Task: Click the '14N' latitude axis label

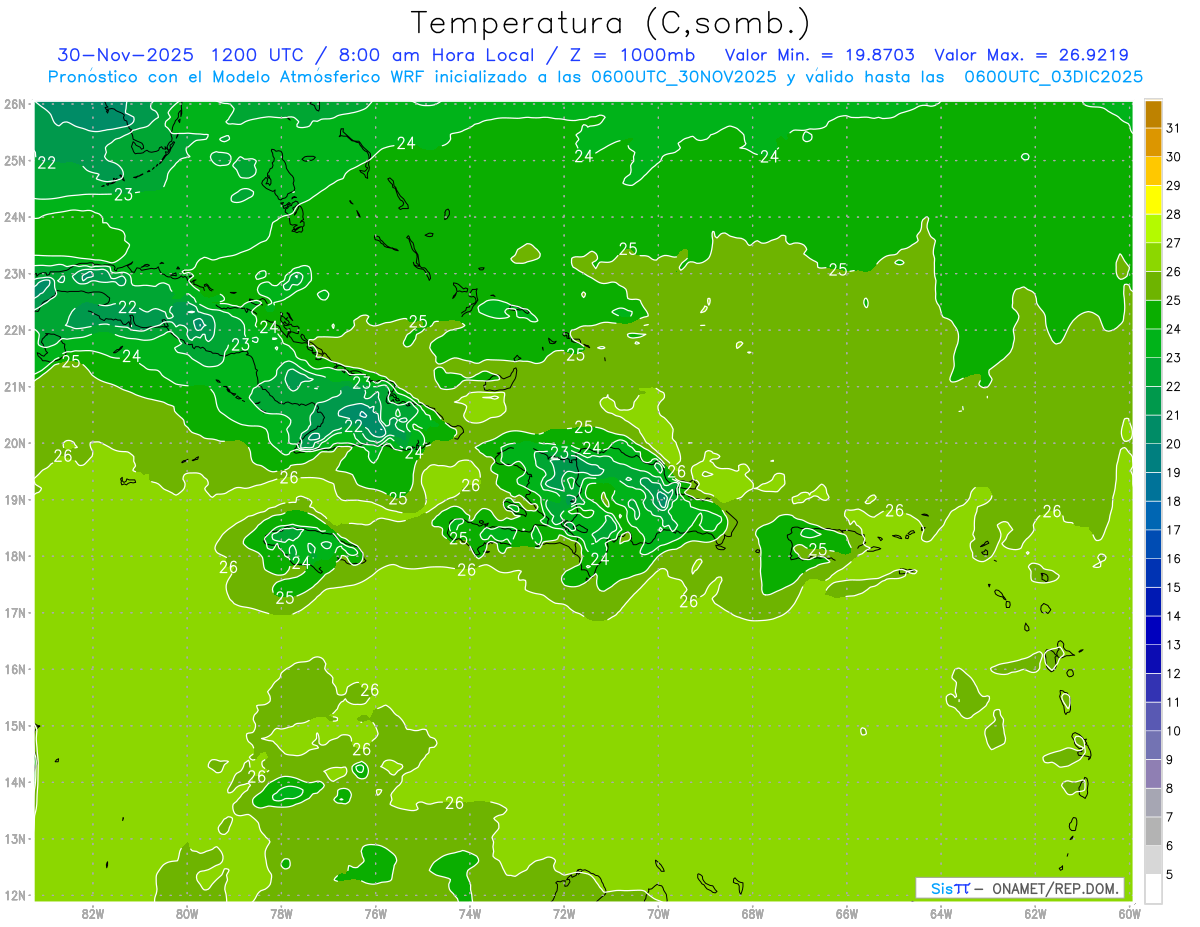Action: click(x=14, y=782)
